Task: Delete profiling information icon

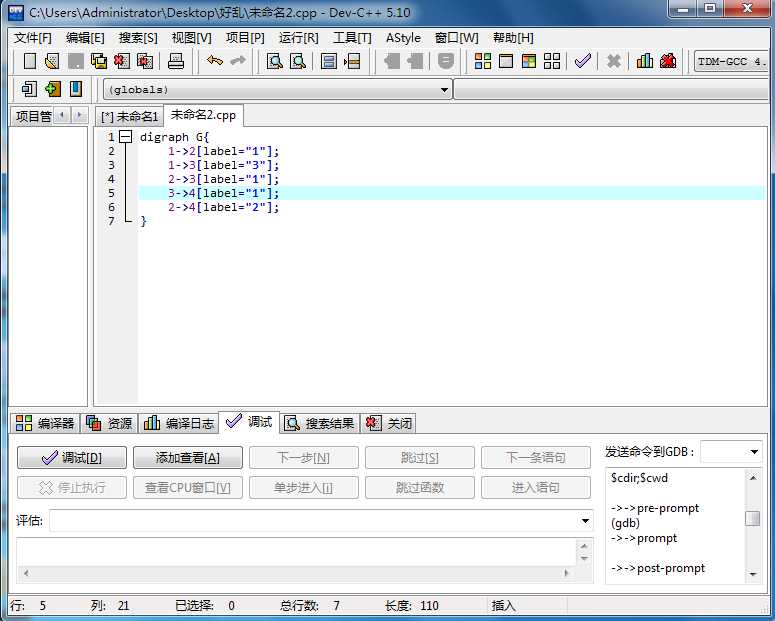Action: pyautogui.click(x=668, y=61)
